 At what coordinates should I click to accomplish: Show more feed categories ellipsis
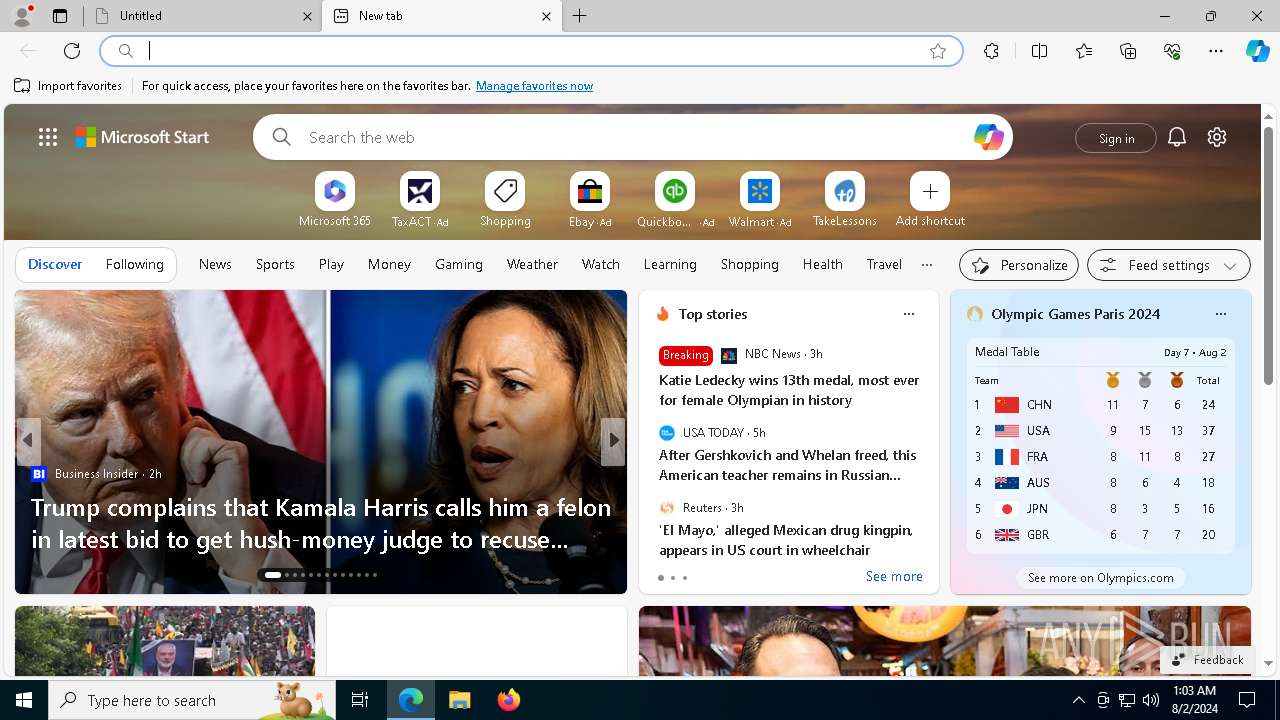927,265
